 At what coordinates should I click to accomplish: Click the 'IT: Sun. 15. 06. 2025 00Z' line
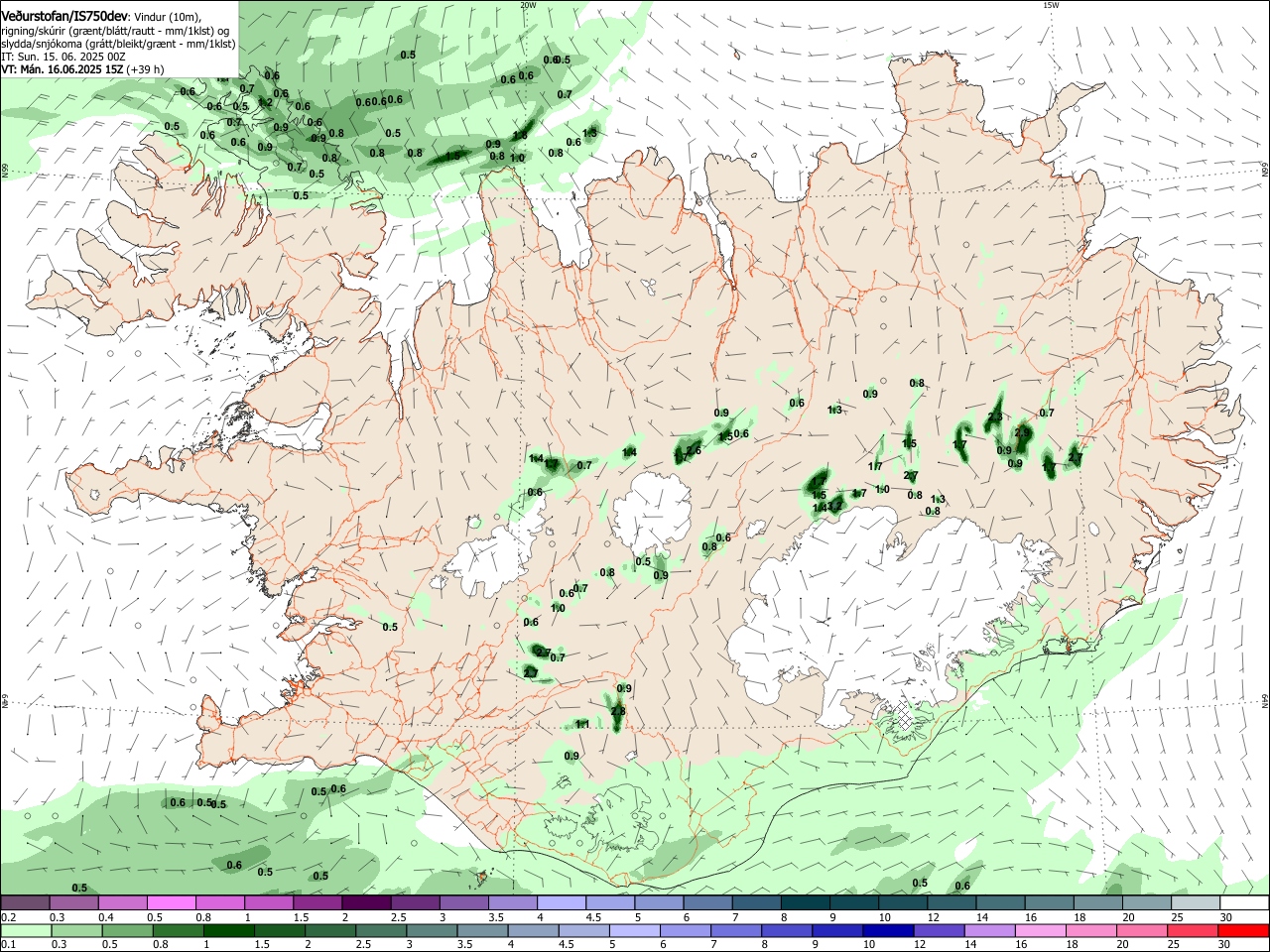pyautogui.click(x=63, y=57)
